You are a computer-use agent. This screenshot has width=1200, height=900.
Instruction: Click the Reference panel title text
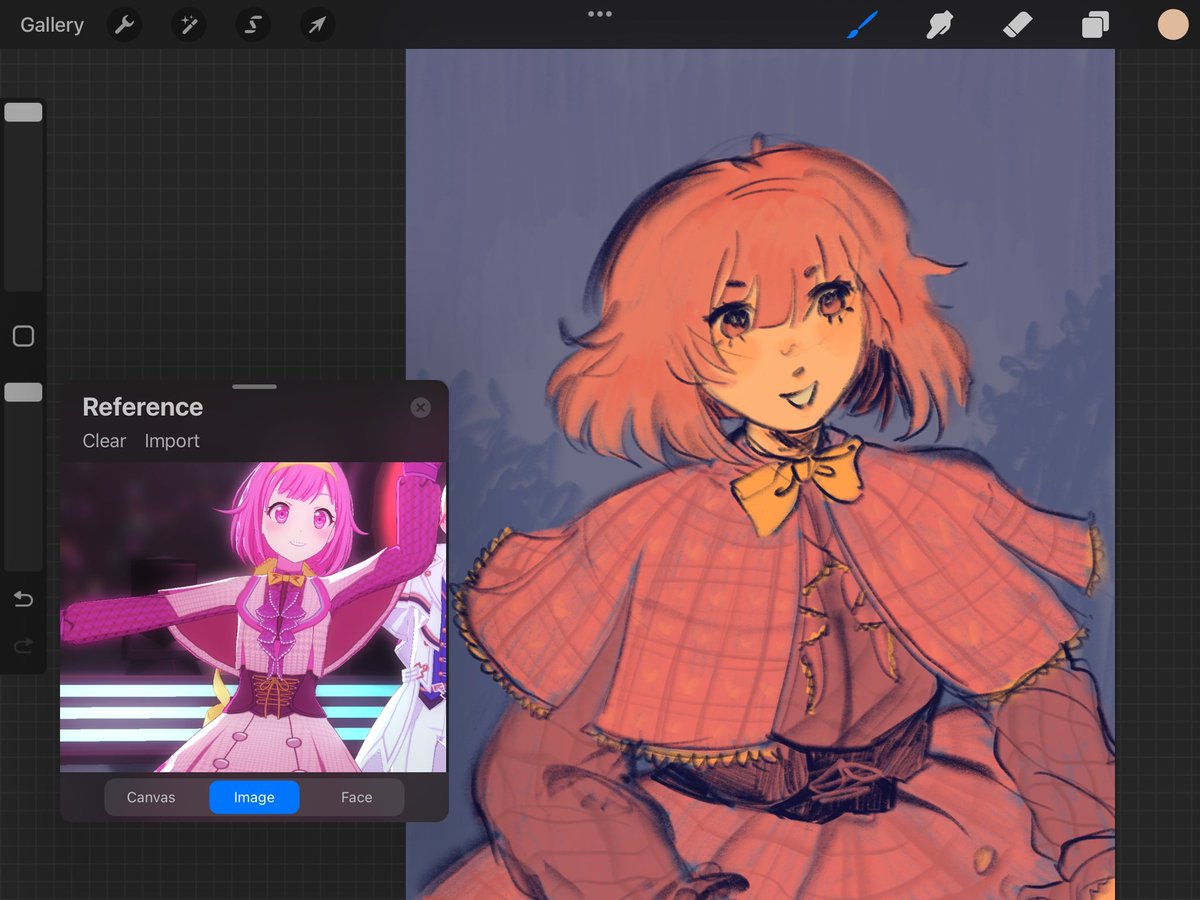point(142,407)
